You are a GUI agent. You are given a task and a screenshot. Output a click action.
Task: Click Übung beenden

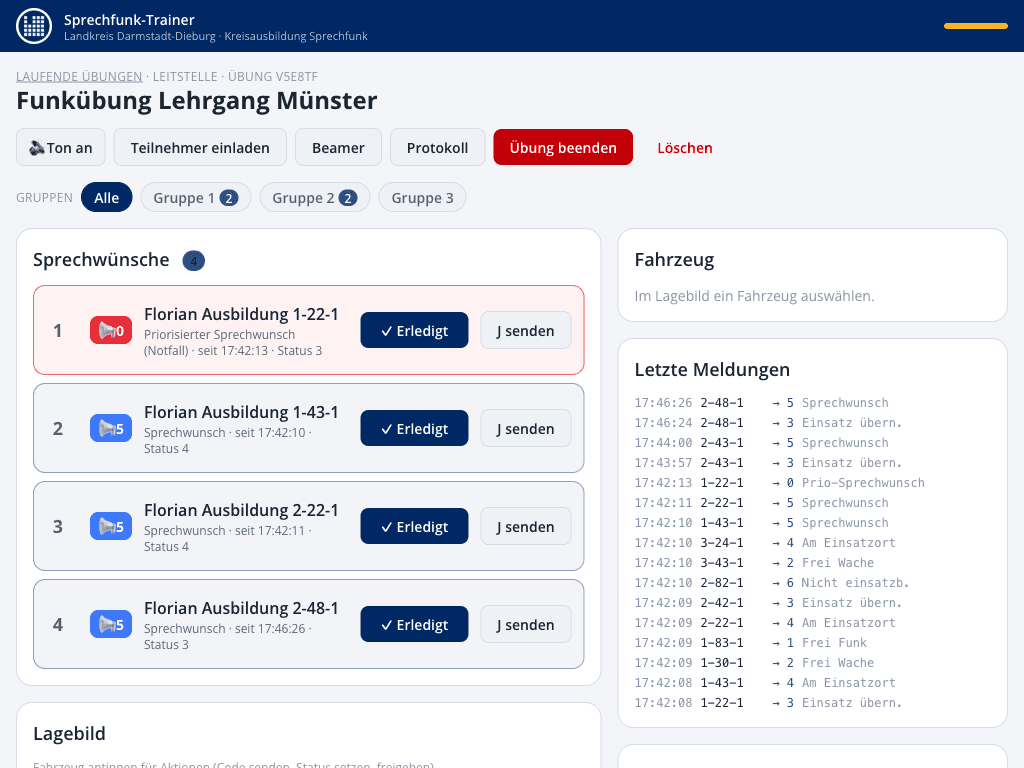tap(563, 148)
